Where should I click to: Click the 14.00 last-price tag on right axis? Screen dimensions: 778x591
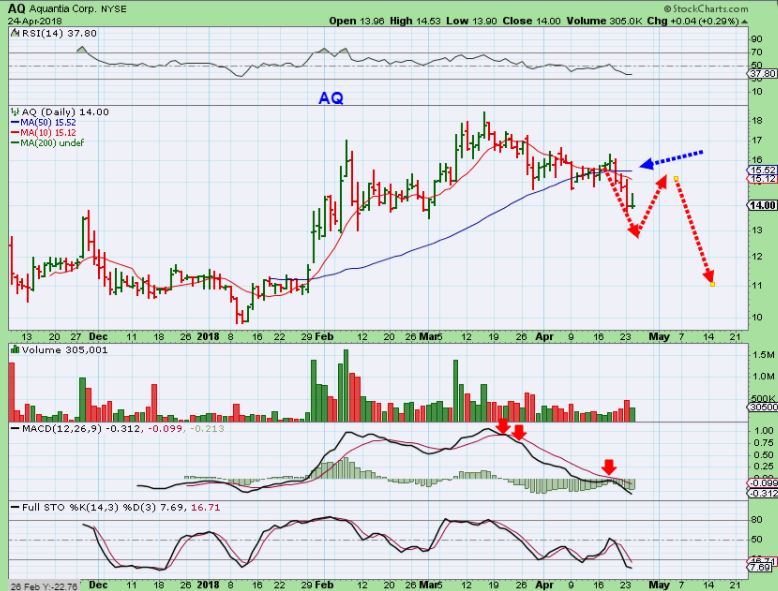pyautogui.click(x=763, y=205)
